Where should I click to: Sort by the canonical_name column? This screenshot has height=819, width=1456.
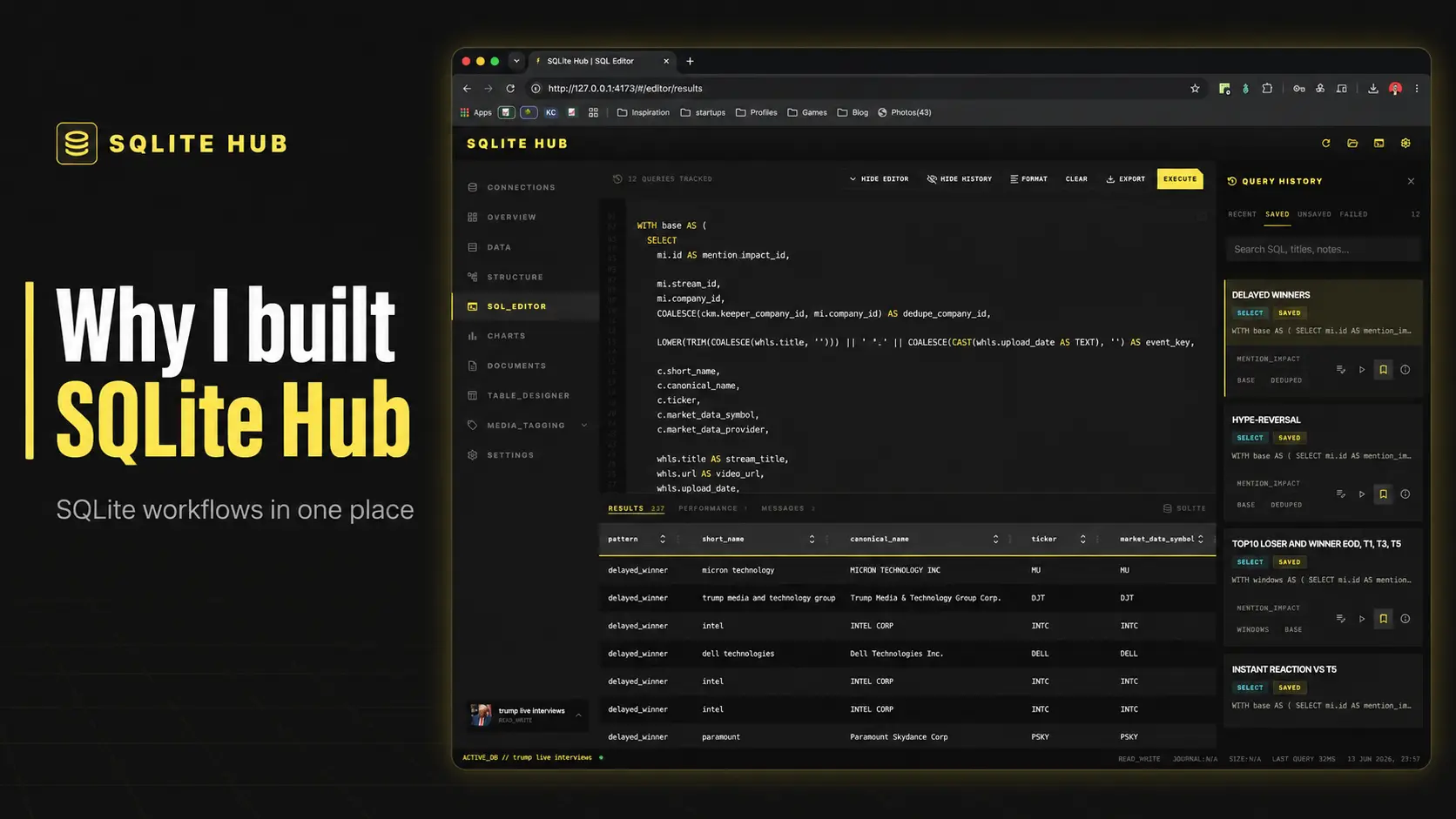click(x=995, y=540)
